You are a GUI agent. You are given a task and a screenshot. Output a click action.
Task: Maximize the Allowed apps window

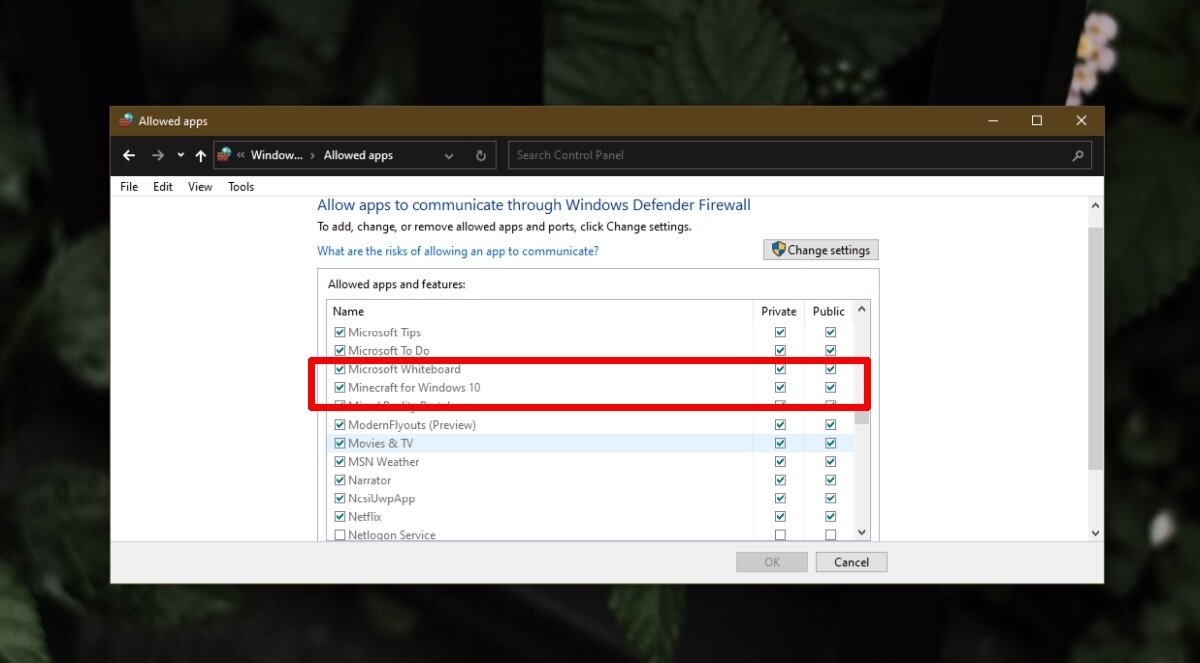[x=1036, y=121]
